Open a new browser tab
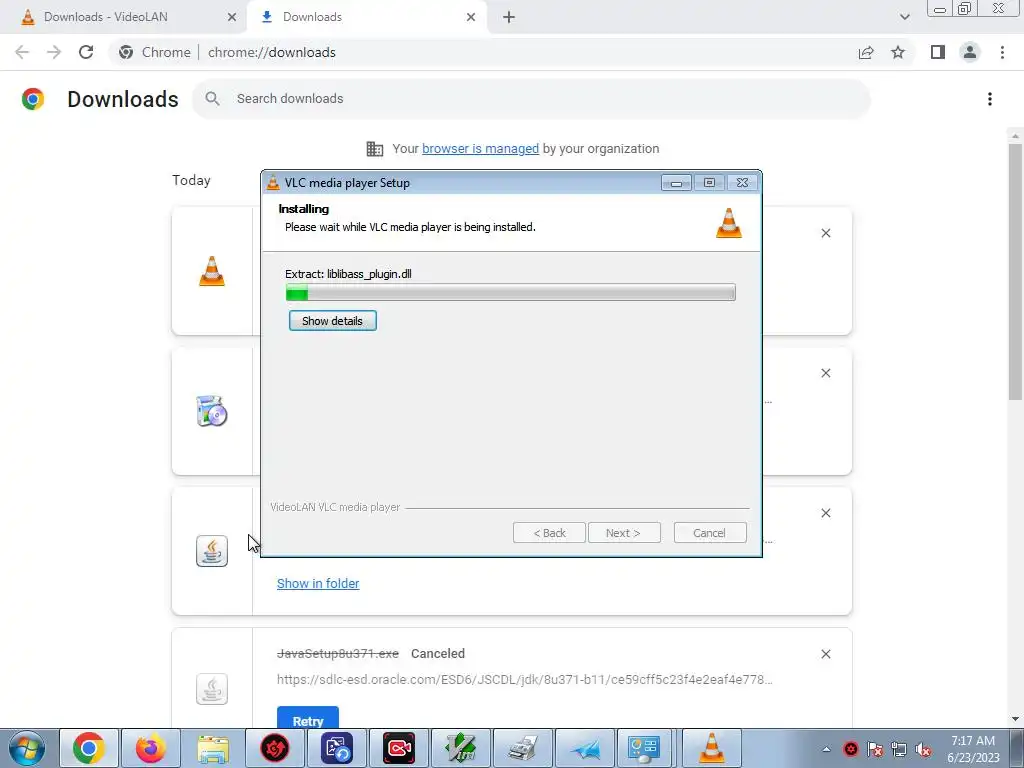Screen dimensions: 1024x768 509,17
